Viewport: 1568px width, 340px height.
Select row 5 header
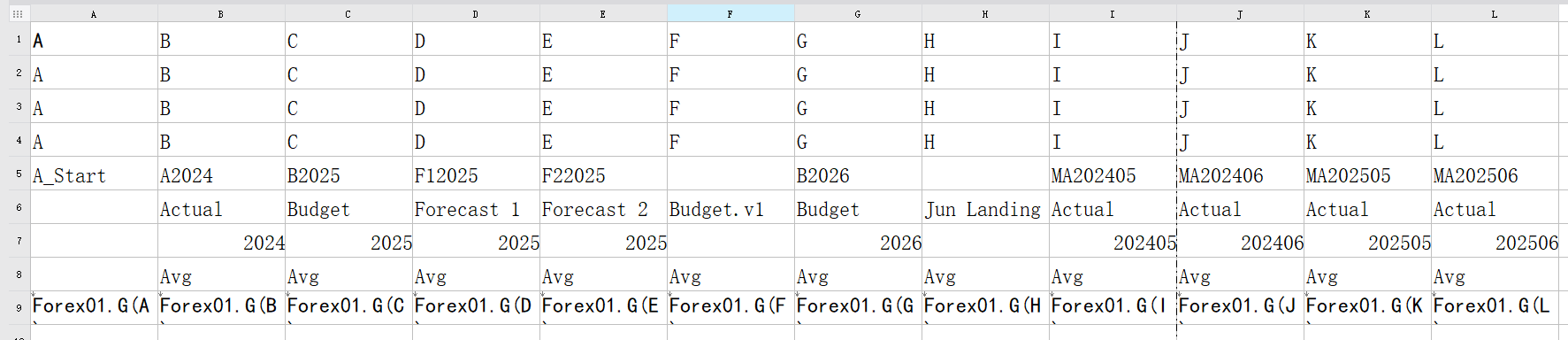pyautogui.click(x=19, y=174)
